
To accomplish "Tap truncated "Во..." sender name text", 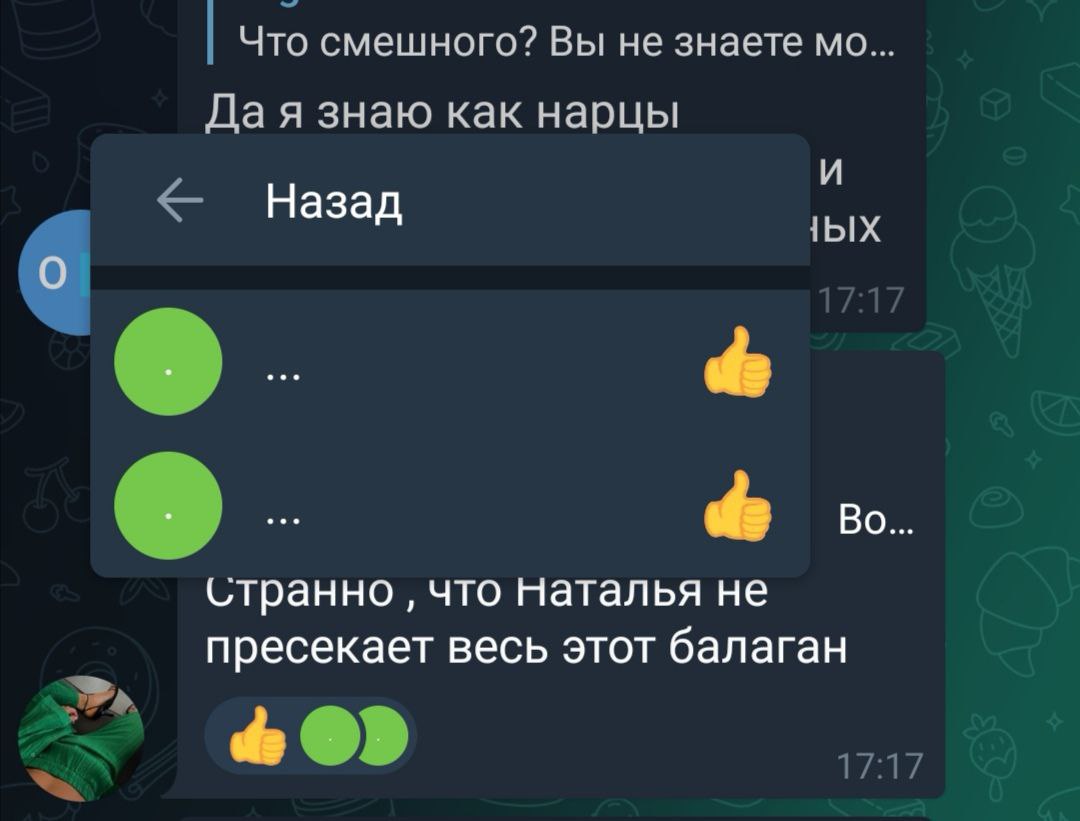I will pos(876,520).
